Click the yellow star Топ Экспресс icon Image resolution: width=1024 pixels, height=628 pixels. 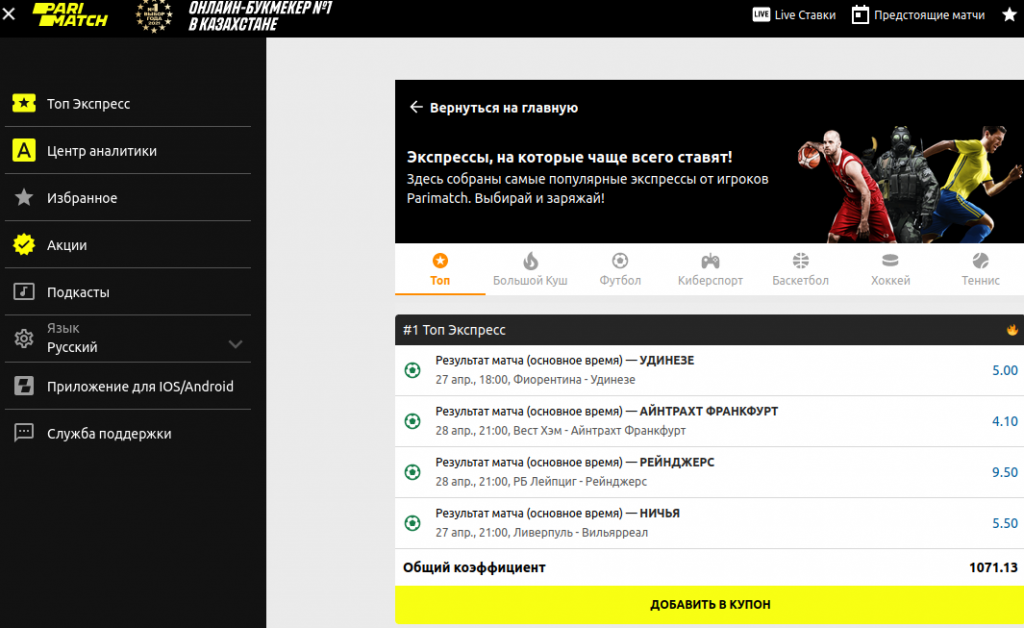click(24, 103)
